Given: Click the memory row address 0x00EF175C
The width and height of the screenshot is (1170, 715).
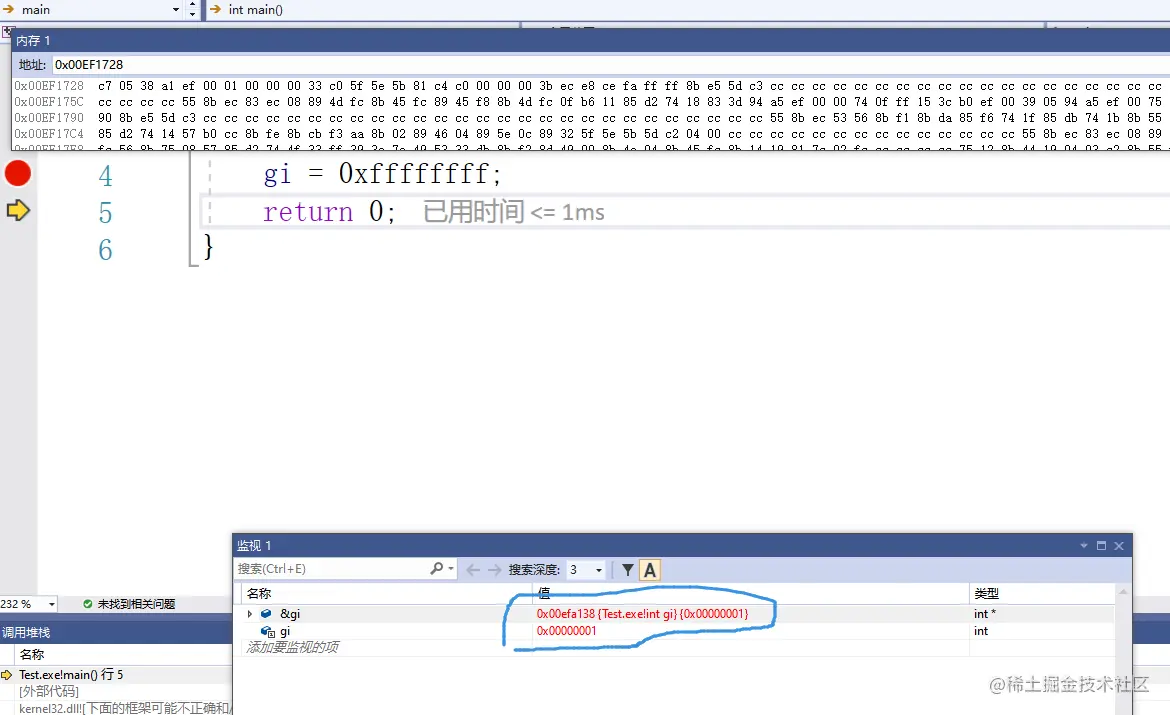Looking at the screenshot, I should [x=49, y=102].
